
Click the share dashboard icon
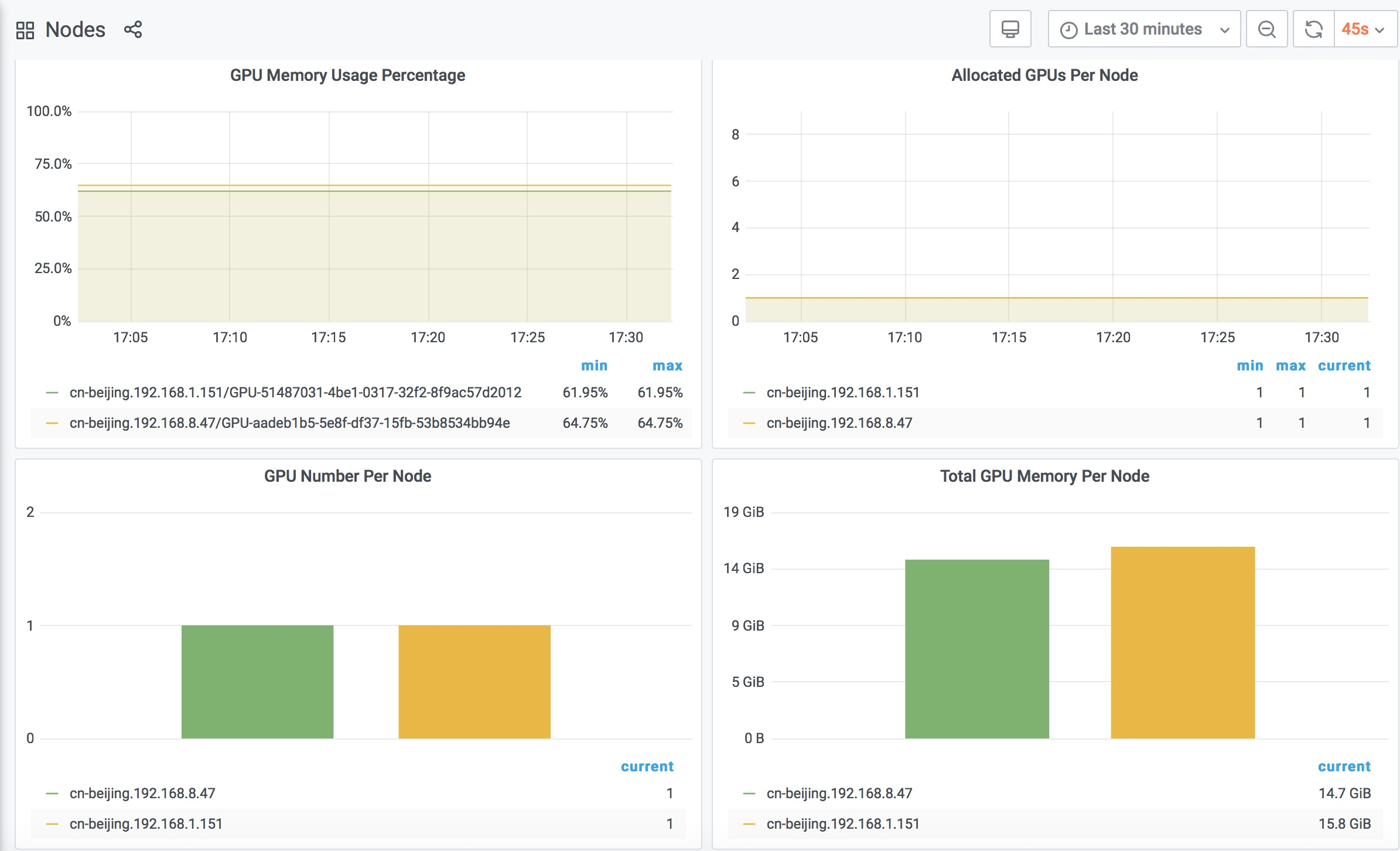(x=133, y=30)
